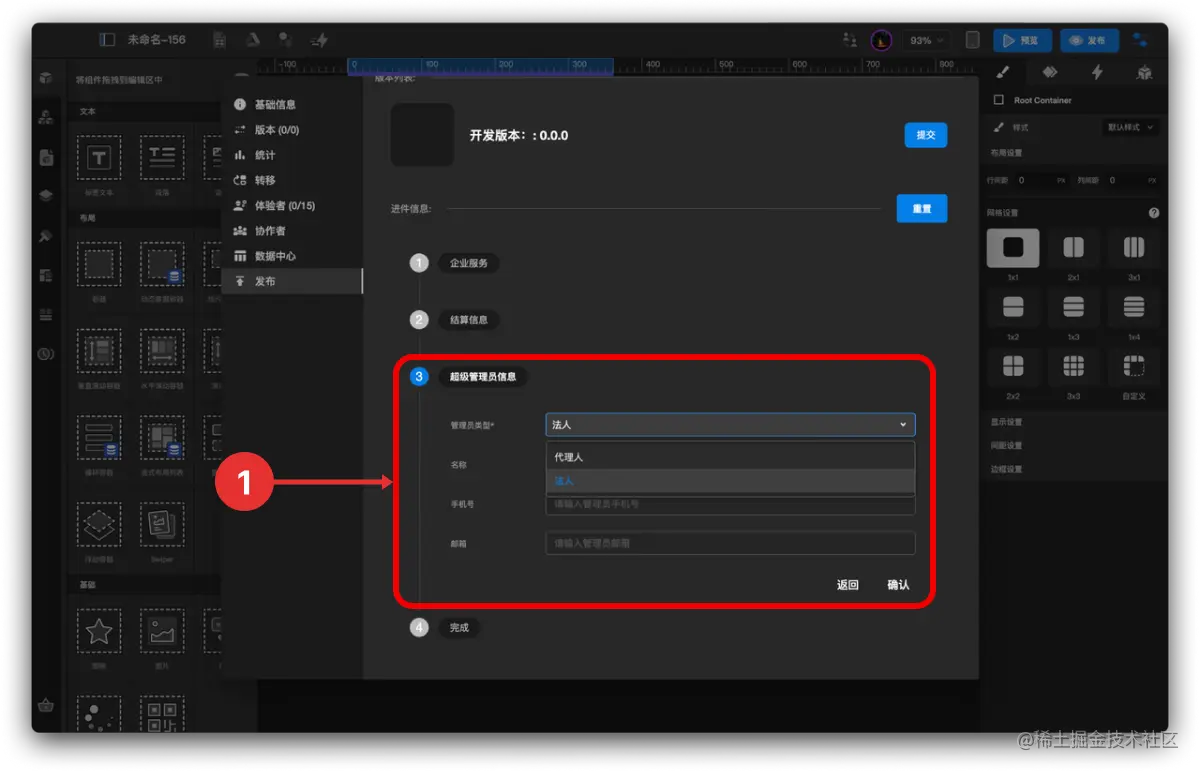The height and width of the screenshot is (772, 1200).
Task: Click the 返回 back link
Action: point(848,585)
